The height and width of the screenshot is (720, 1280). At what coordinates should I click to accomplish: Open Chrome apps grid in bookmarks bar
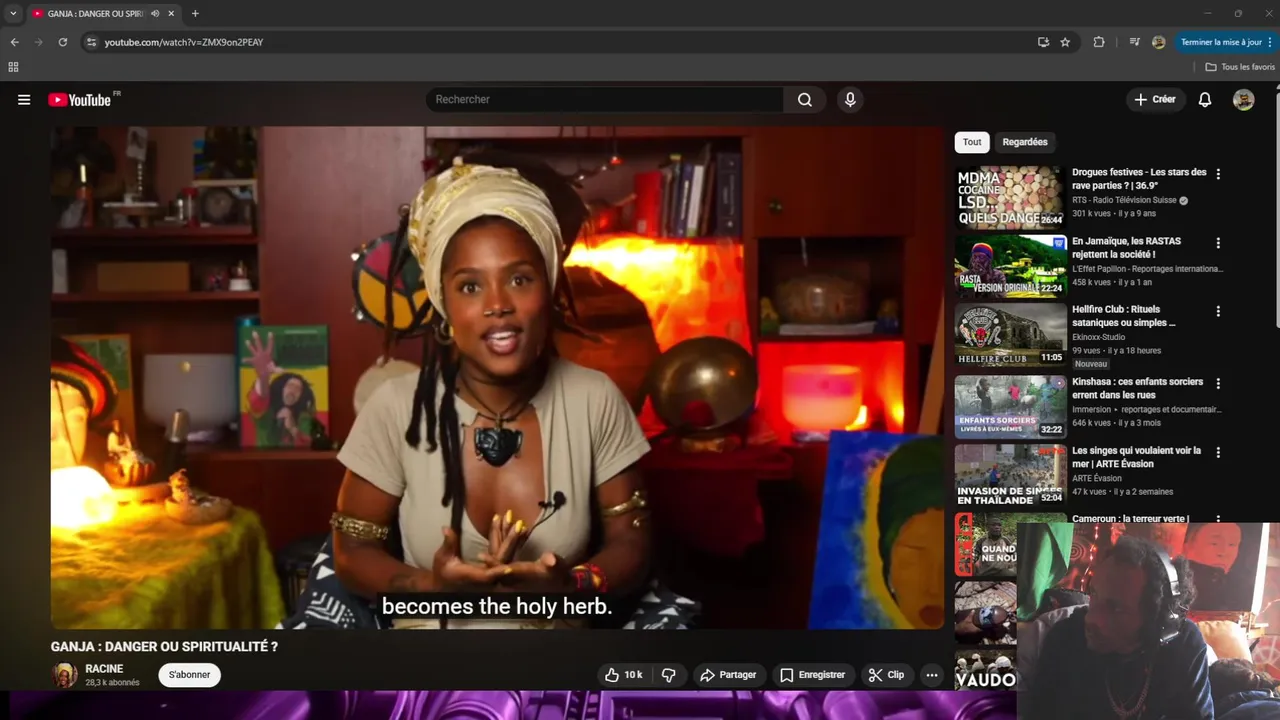pyautogui.click(x=13, y=67)
